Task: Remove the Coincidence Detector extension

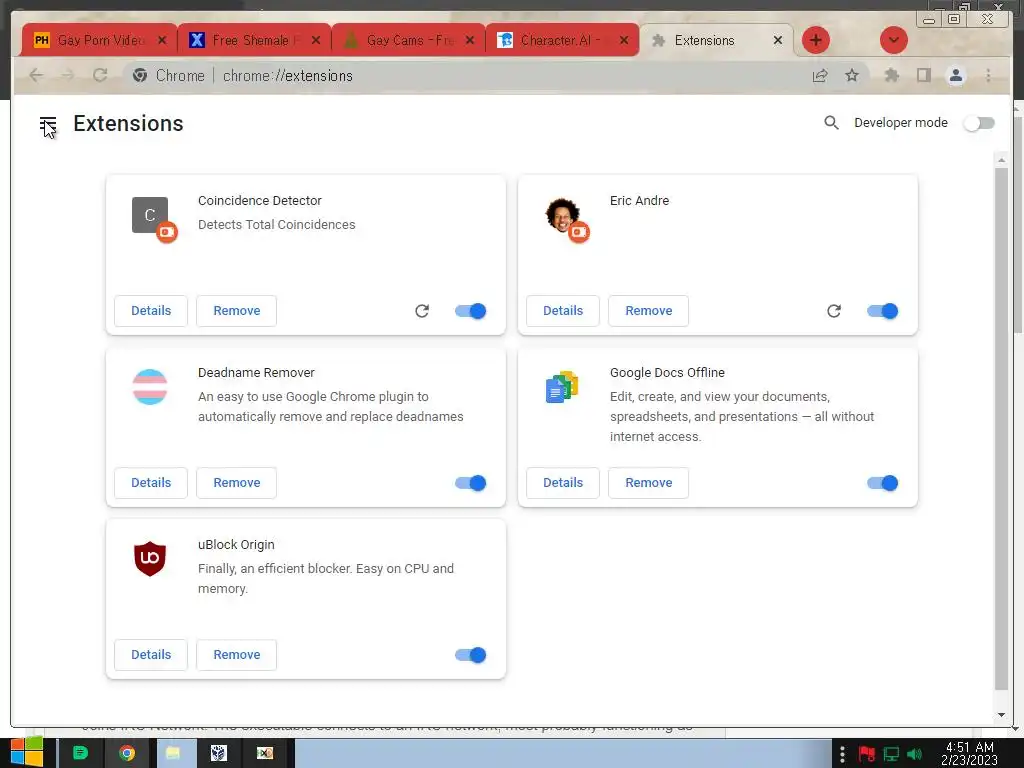Action: 236,311
